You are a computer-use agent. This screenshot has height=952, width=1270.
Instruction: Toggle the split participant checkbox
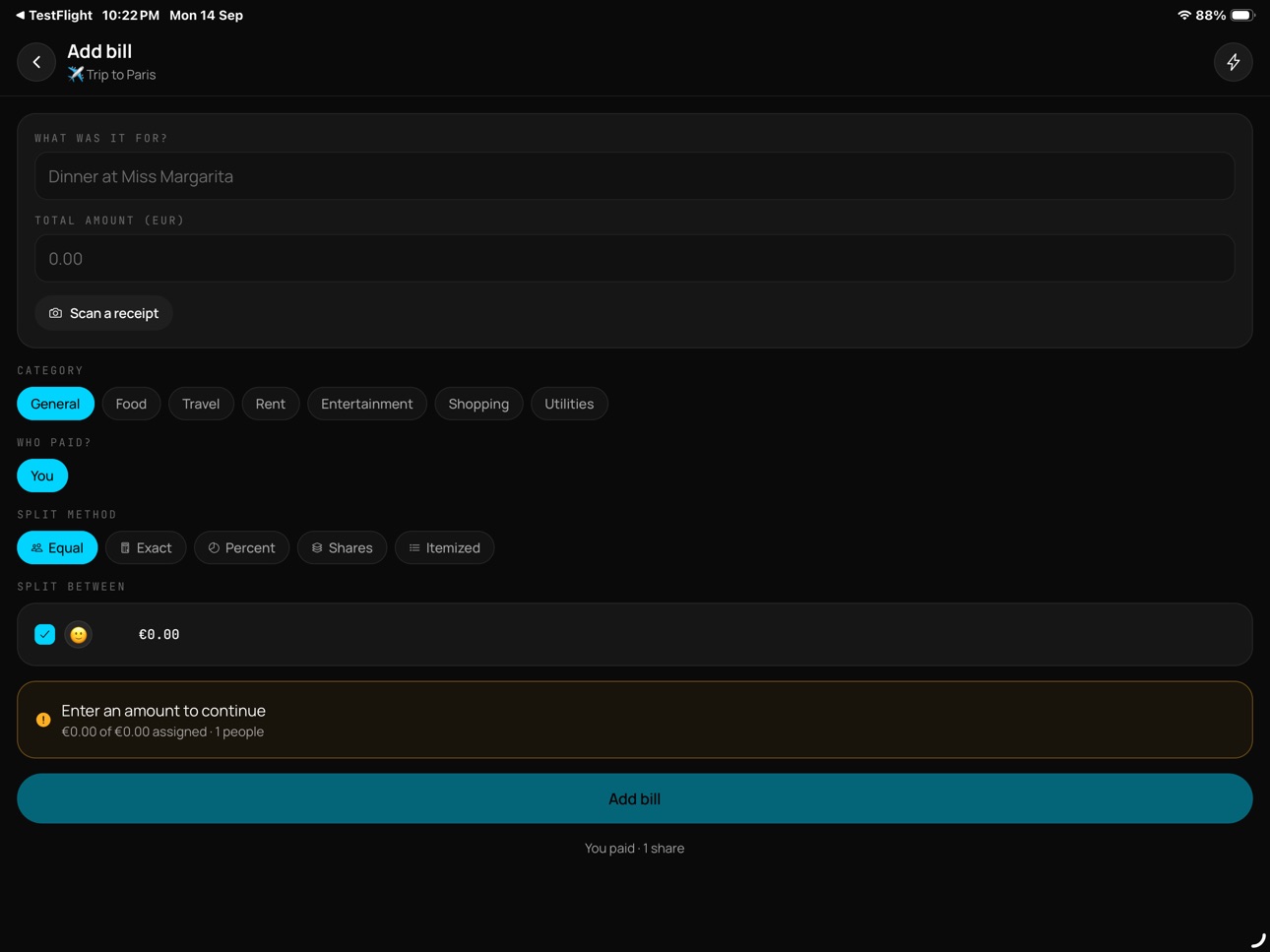tap(44, 635)
